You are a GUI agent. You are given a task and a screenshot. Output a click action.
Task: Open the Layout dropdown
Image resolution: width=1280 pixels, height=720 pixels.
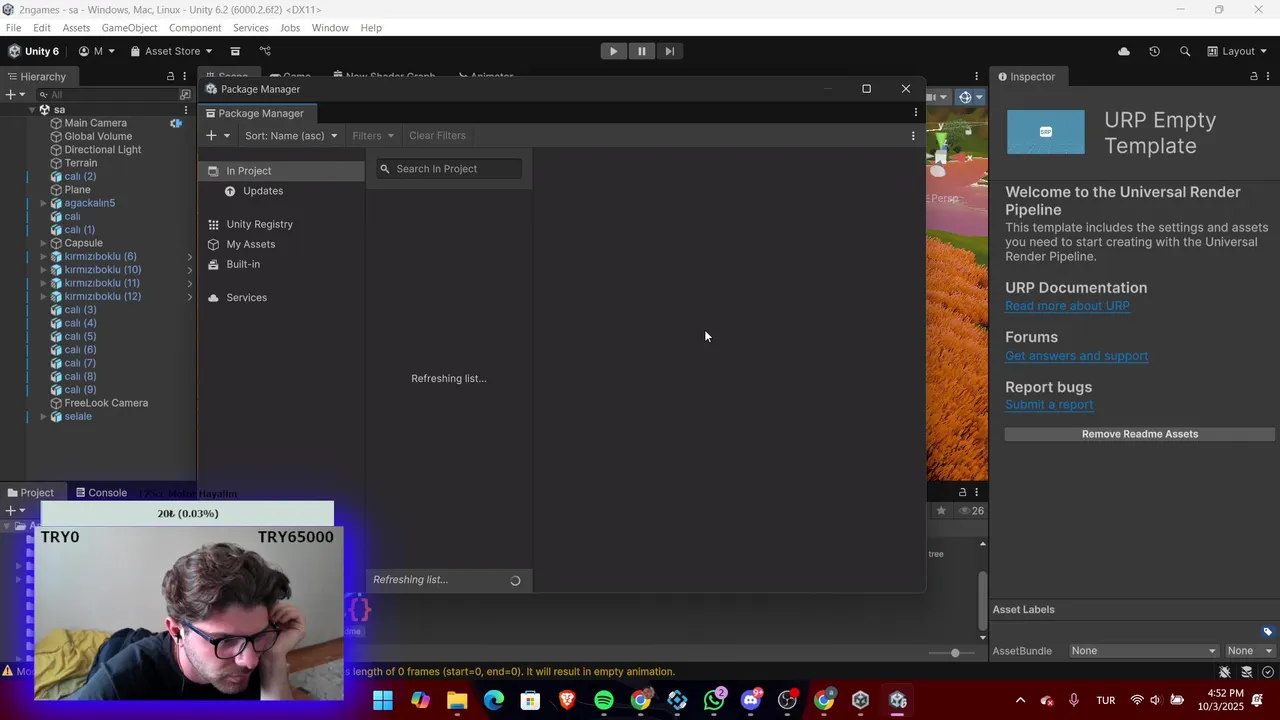tap(1236, 51)
